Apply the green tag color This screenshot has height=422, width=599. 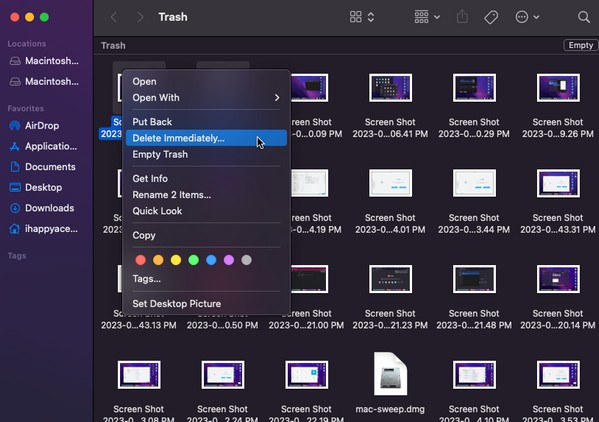[x=194, y=260]
